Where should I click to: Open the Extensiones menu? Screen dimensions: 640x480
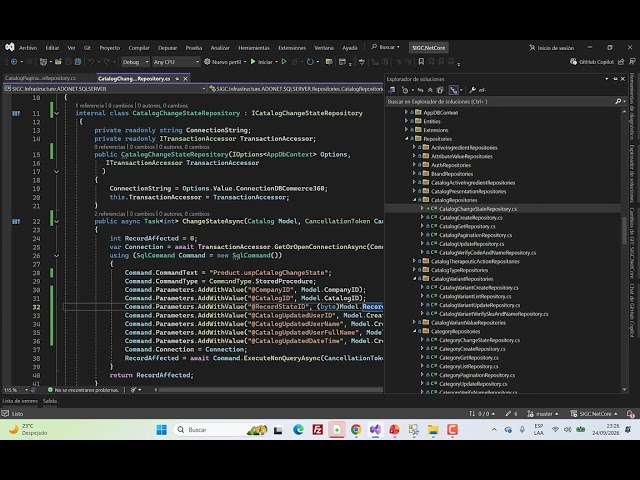pyautogui.click(x=292, y=48)
